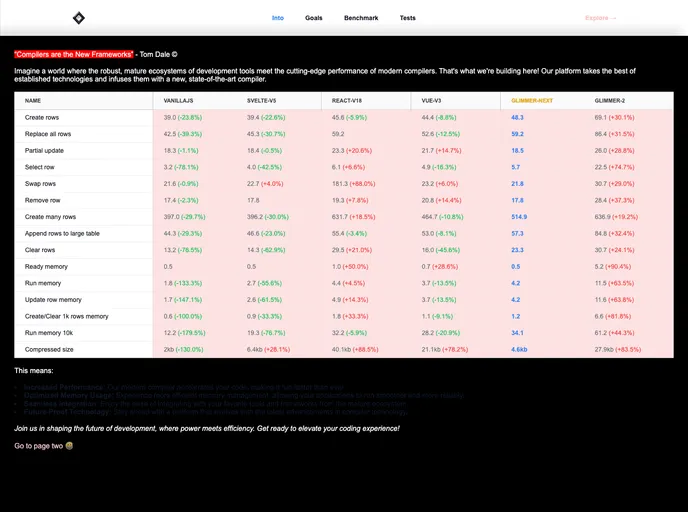Click Glimmer-Next Compressed size value 4.6kb
Image resolution: width=688 pixels, height=512 pixels.
519,350
